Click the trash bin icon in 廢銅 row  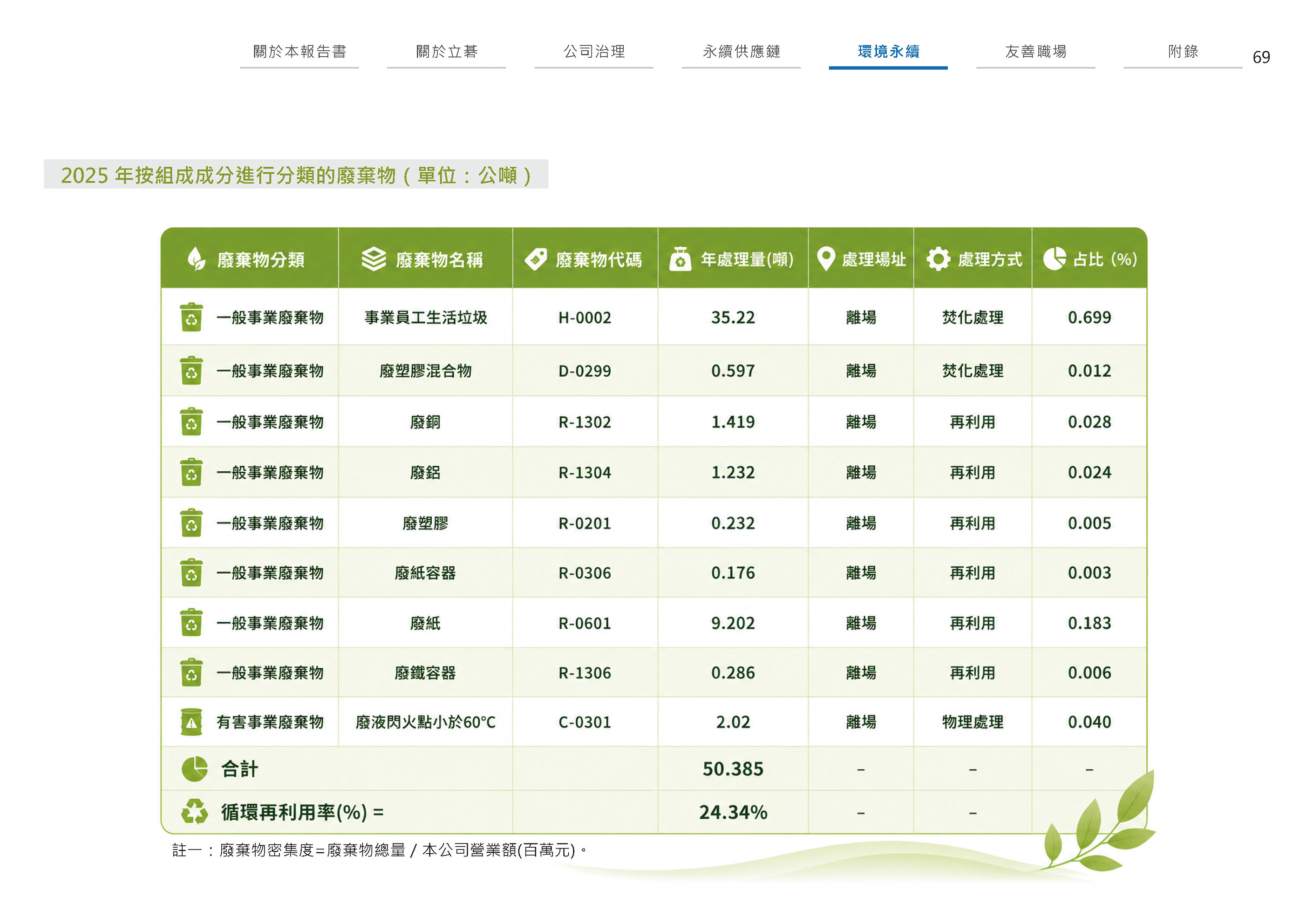pyautogui.click(x=191, y=422)
